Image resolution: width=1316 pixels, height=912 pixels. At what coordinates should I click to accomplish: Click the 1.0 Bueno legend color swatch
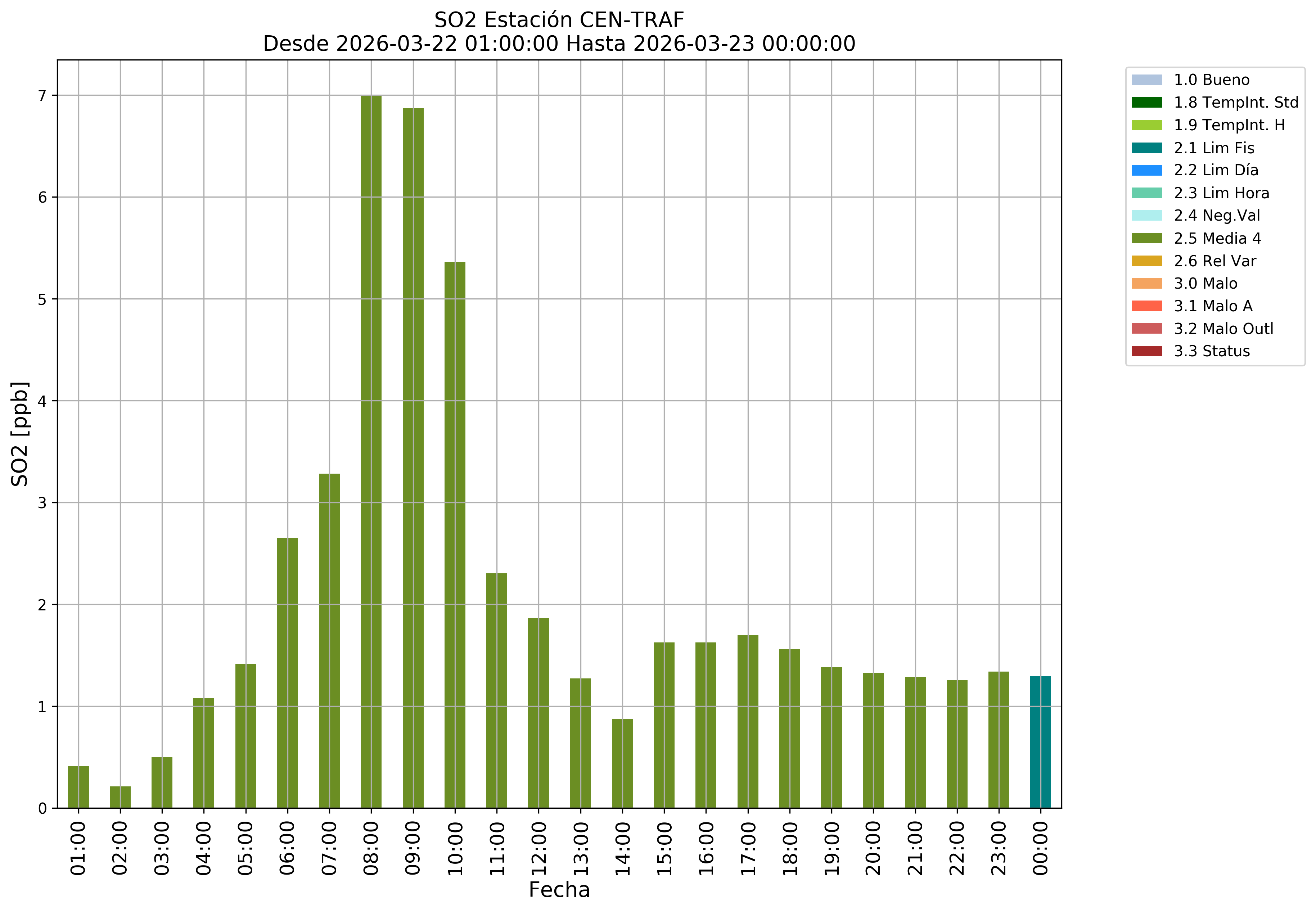(x=1146, y=80)
